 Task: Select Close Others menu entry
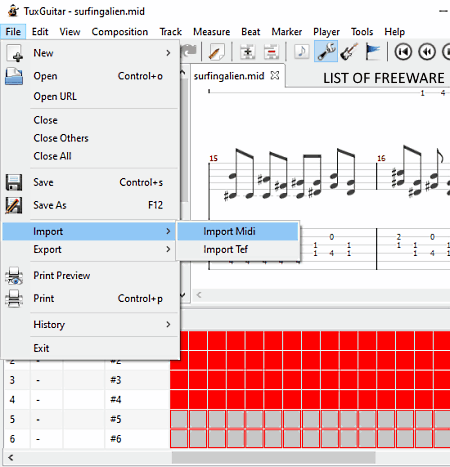click(90, 138)
